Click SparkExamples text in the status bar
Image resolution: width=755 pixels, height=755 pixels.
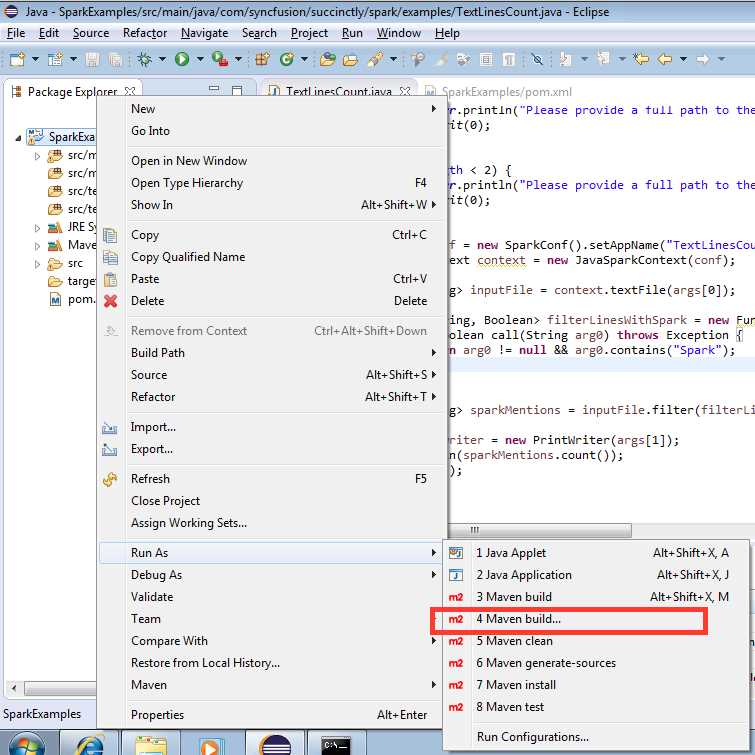click(42, 714)
